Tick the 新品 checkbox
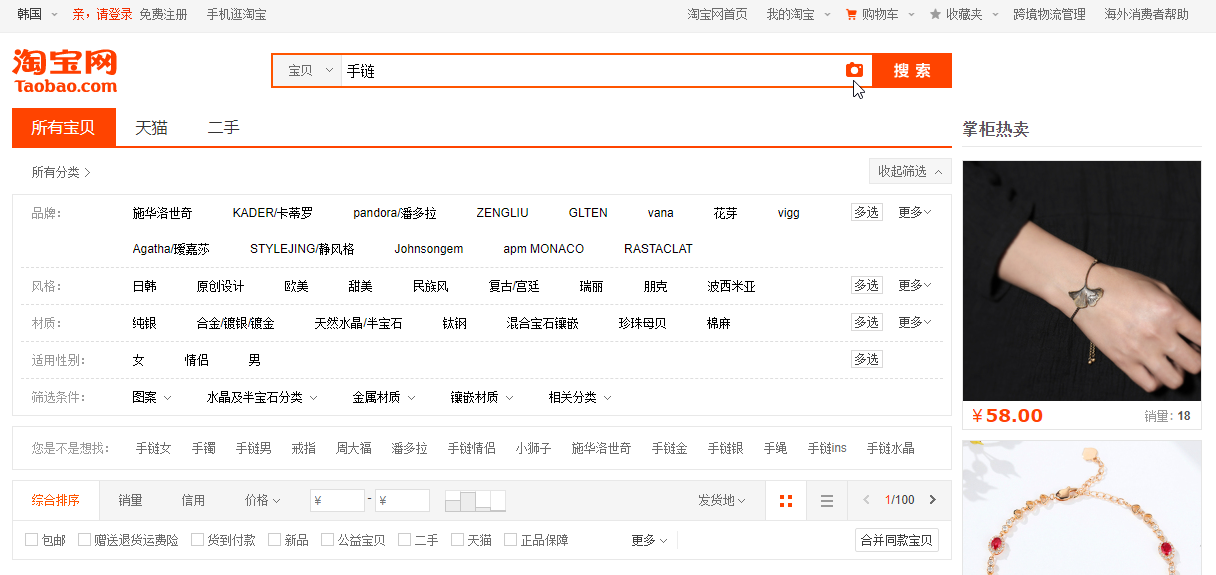This screenshot has height=575, width=1216. coord(275,540)
